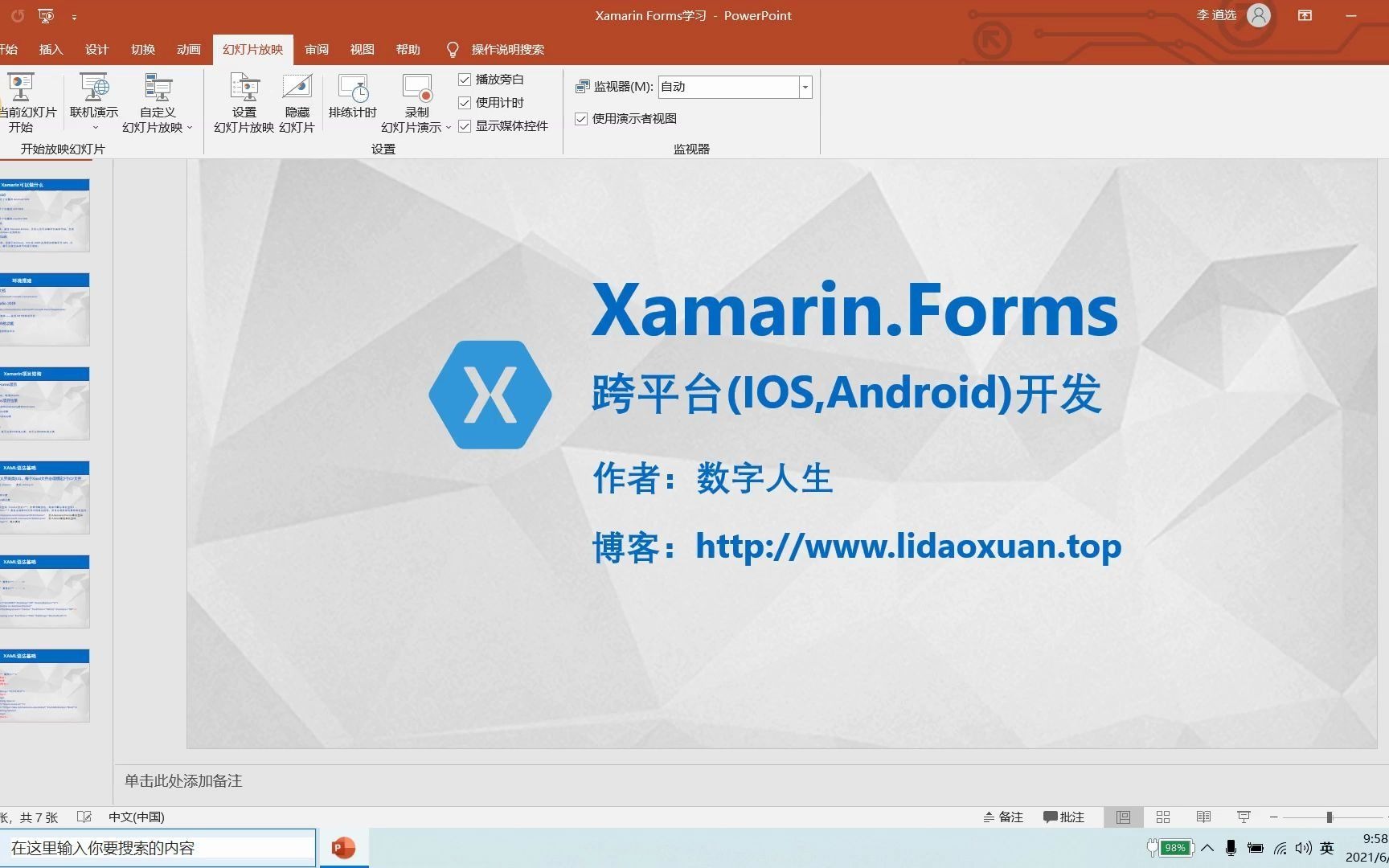The height and width of the screenshot is (868, 1389).
Task: Click the 联机演示 present online icon
Action: [x=94, y=88]
